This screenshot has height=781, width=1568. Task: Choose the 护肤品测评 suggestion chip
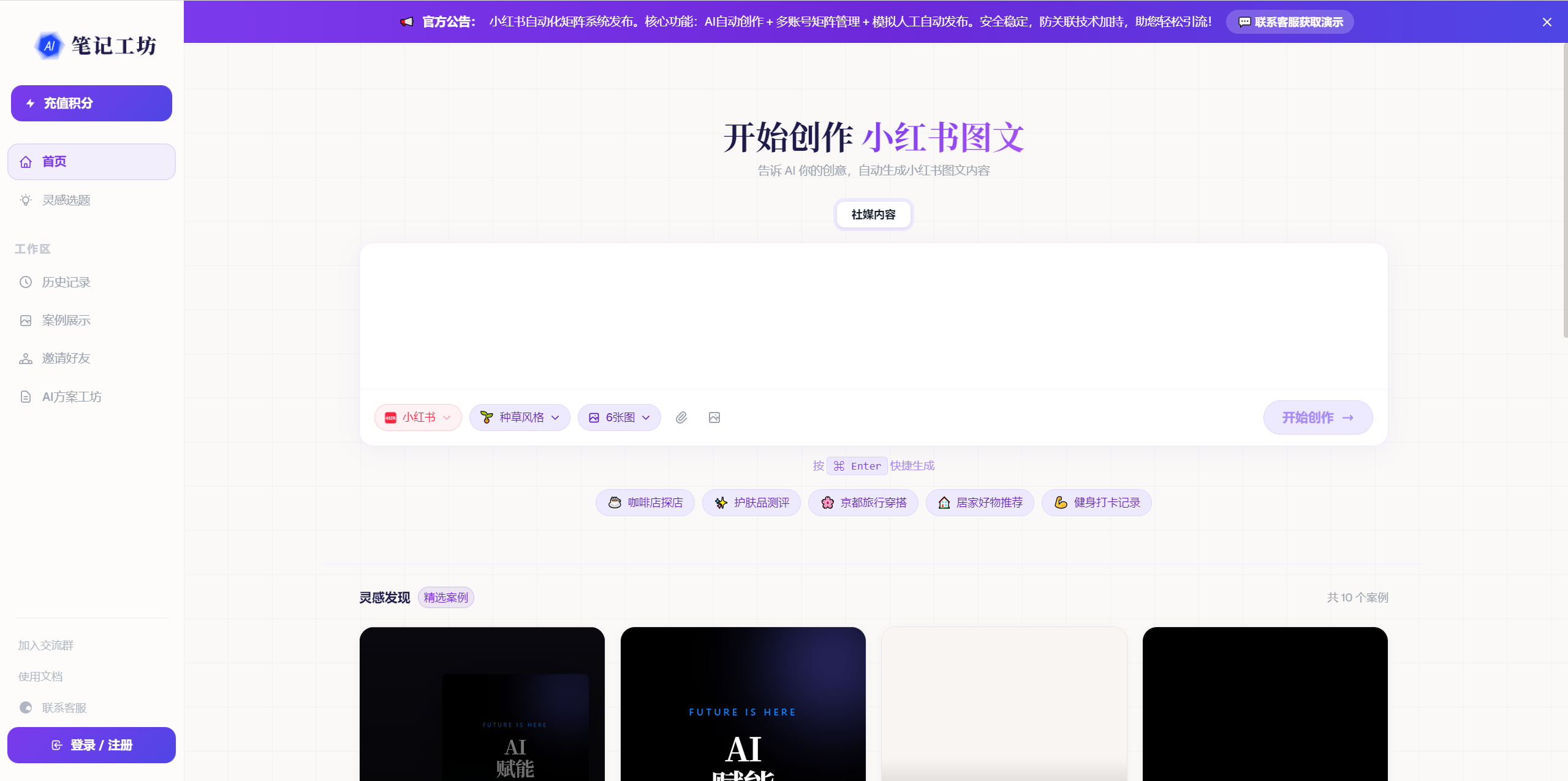[x=751, y=503]
